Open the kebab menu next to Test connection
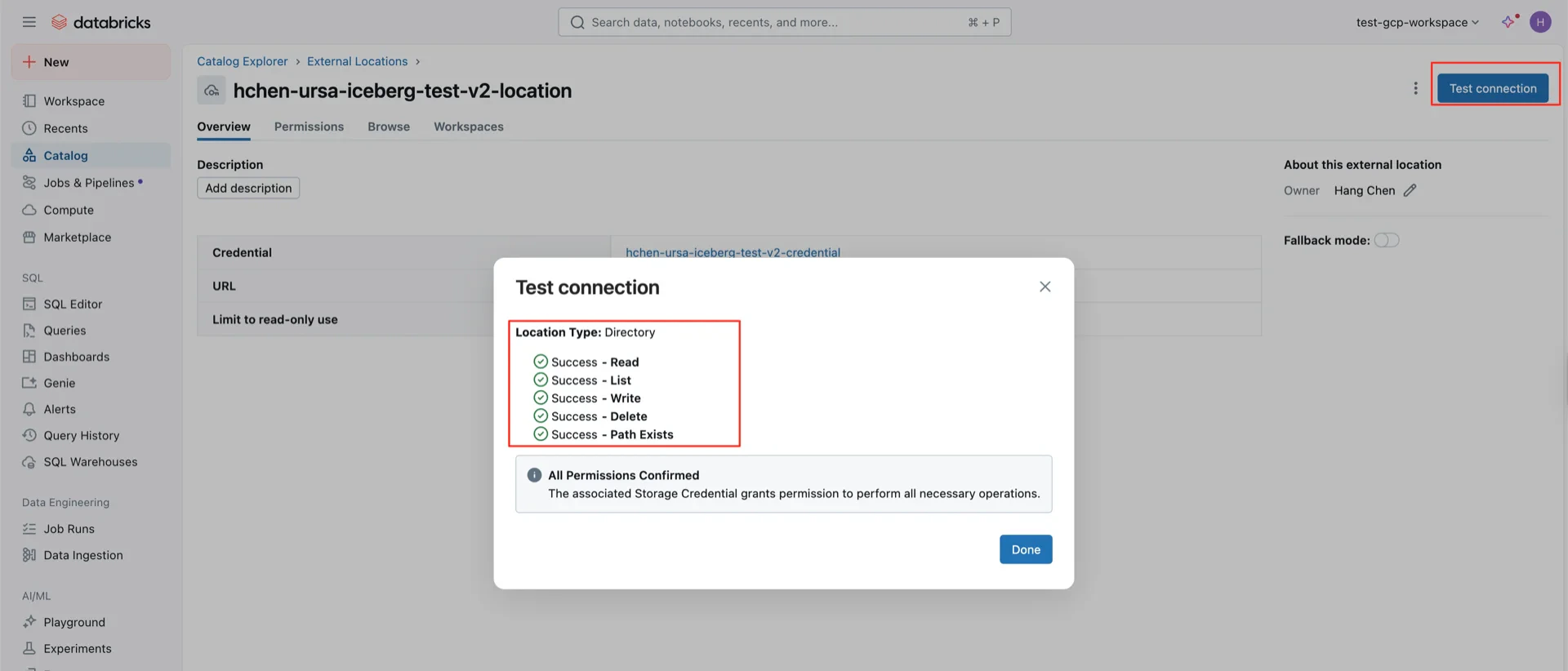The image size is (1568, 671). point(1415,88)
